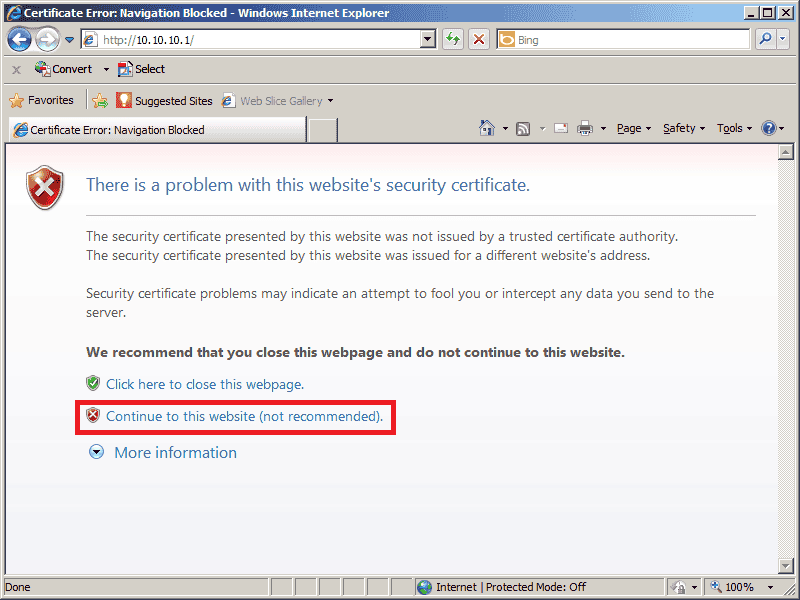Open the search provider options dropdown
This screenshot has height=600, width=800.
(783, 39)
